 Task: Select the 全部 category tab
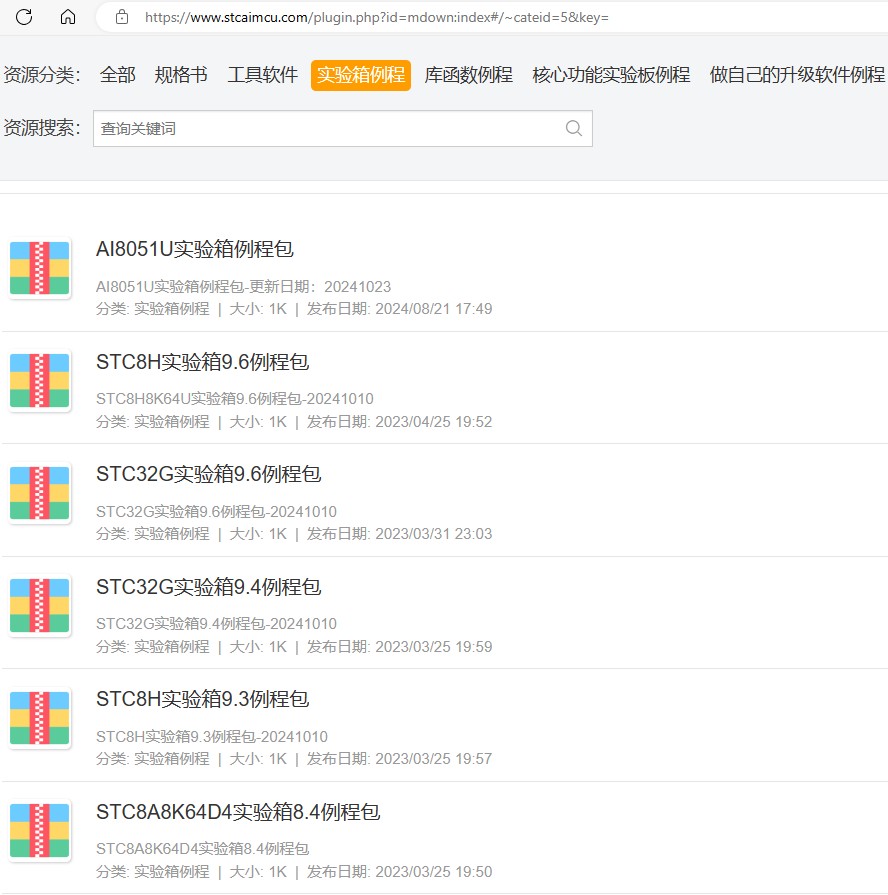[118, 75]
